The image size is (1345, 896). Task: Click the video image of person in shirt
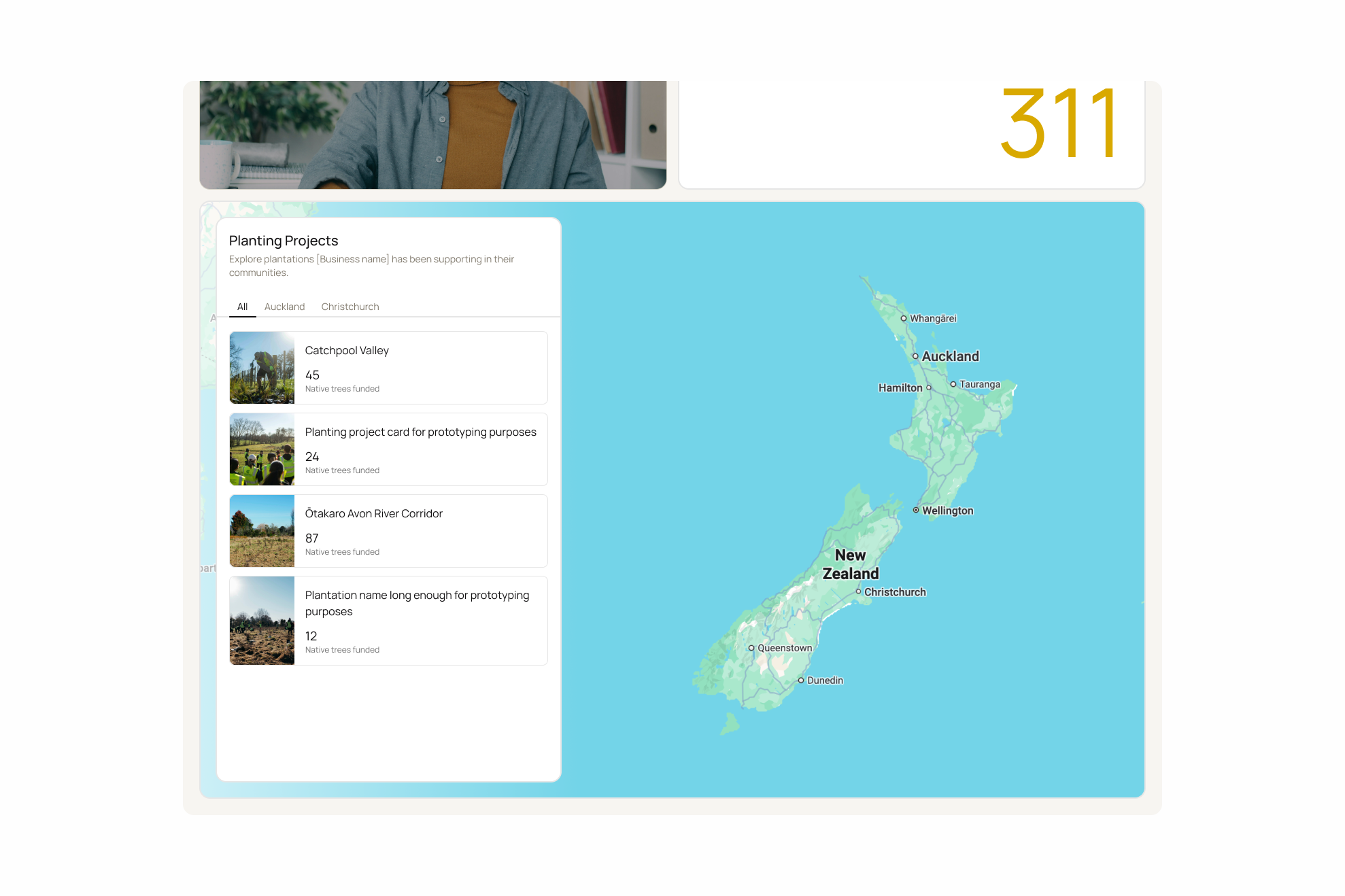pos(433,135)
